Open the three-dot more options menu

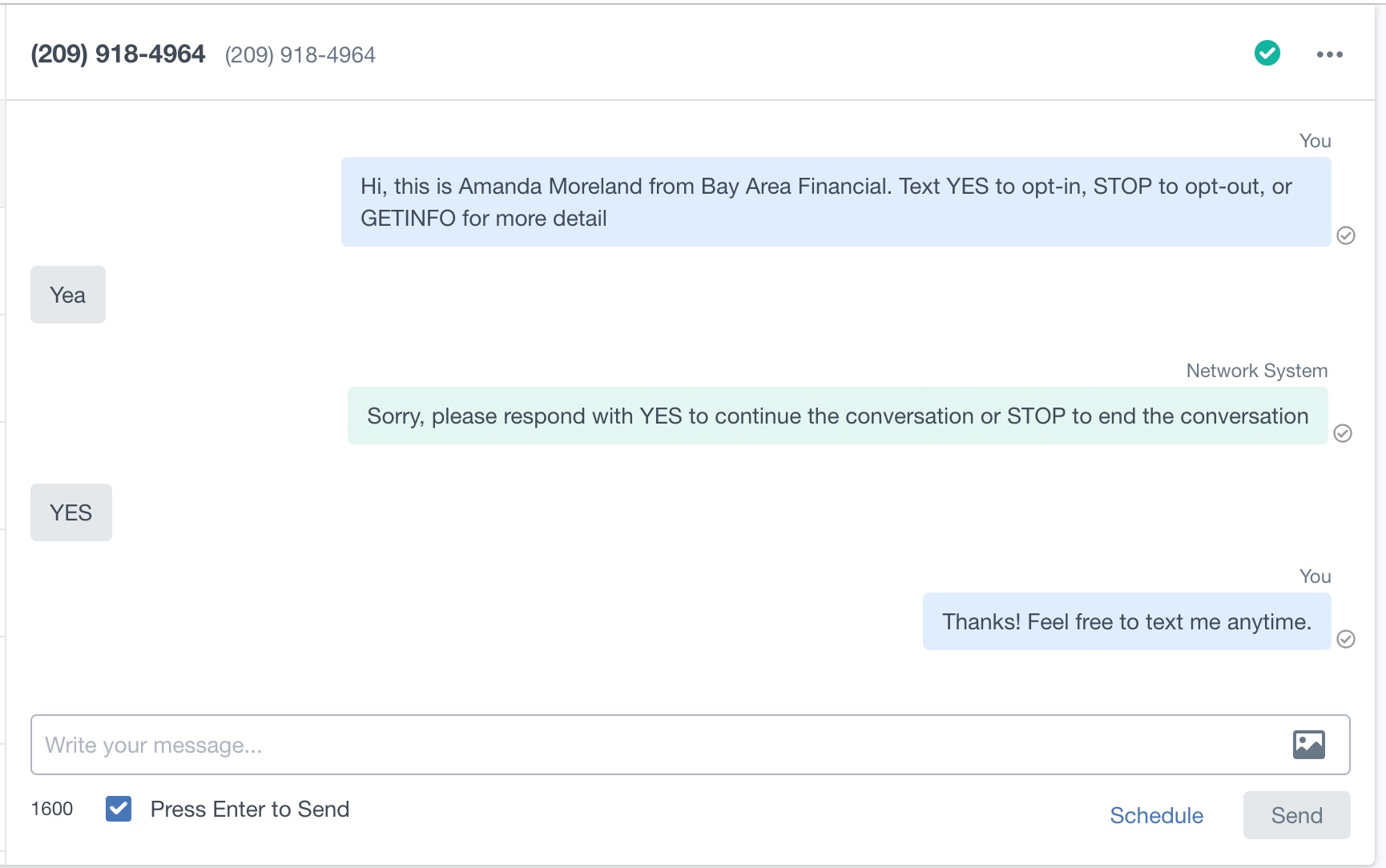(1329, 54)
